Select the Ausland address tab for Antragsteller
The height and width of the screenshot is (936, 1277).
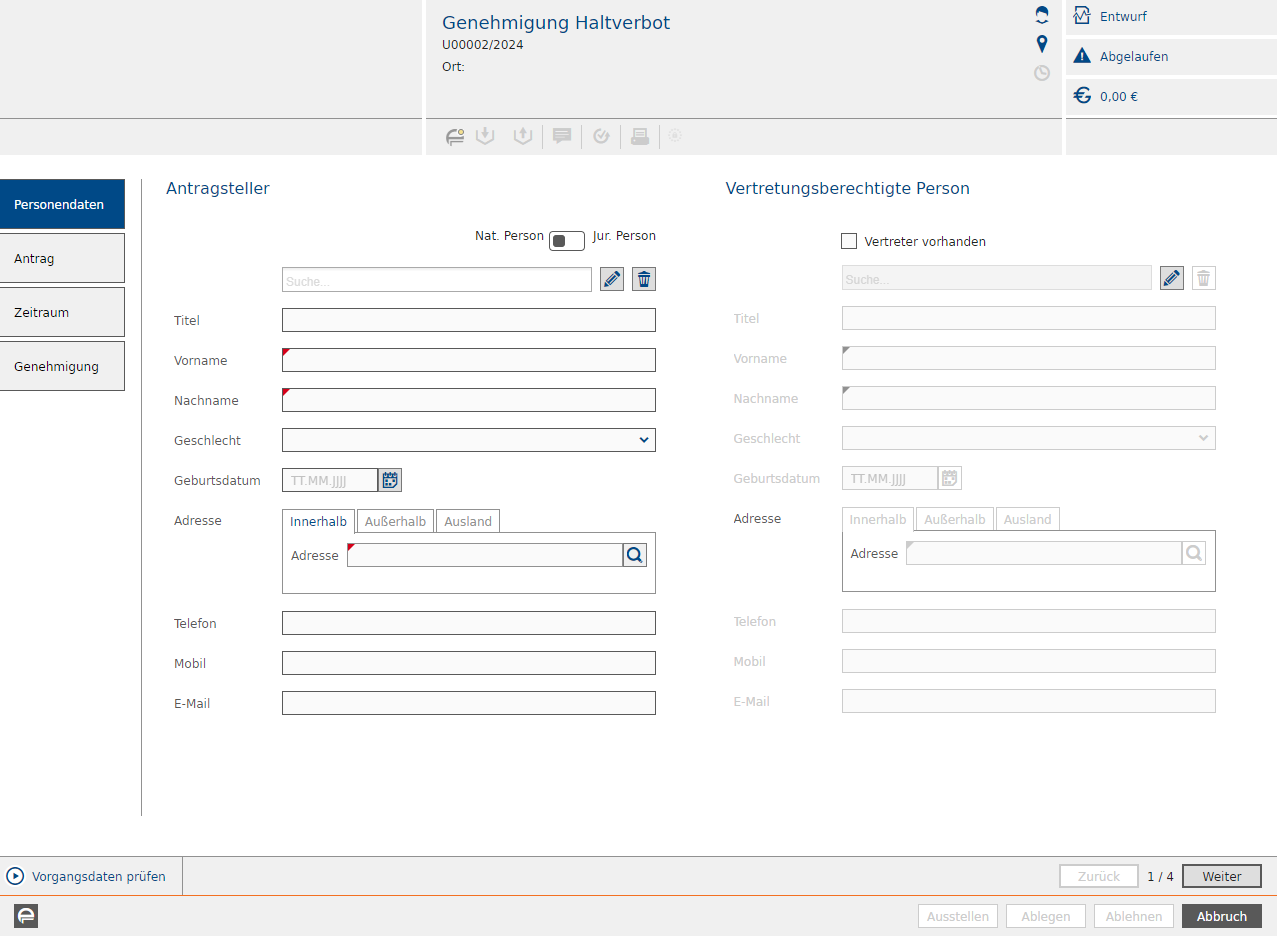[x=468, y=521]
